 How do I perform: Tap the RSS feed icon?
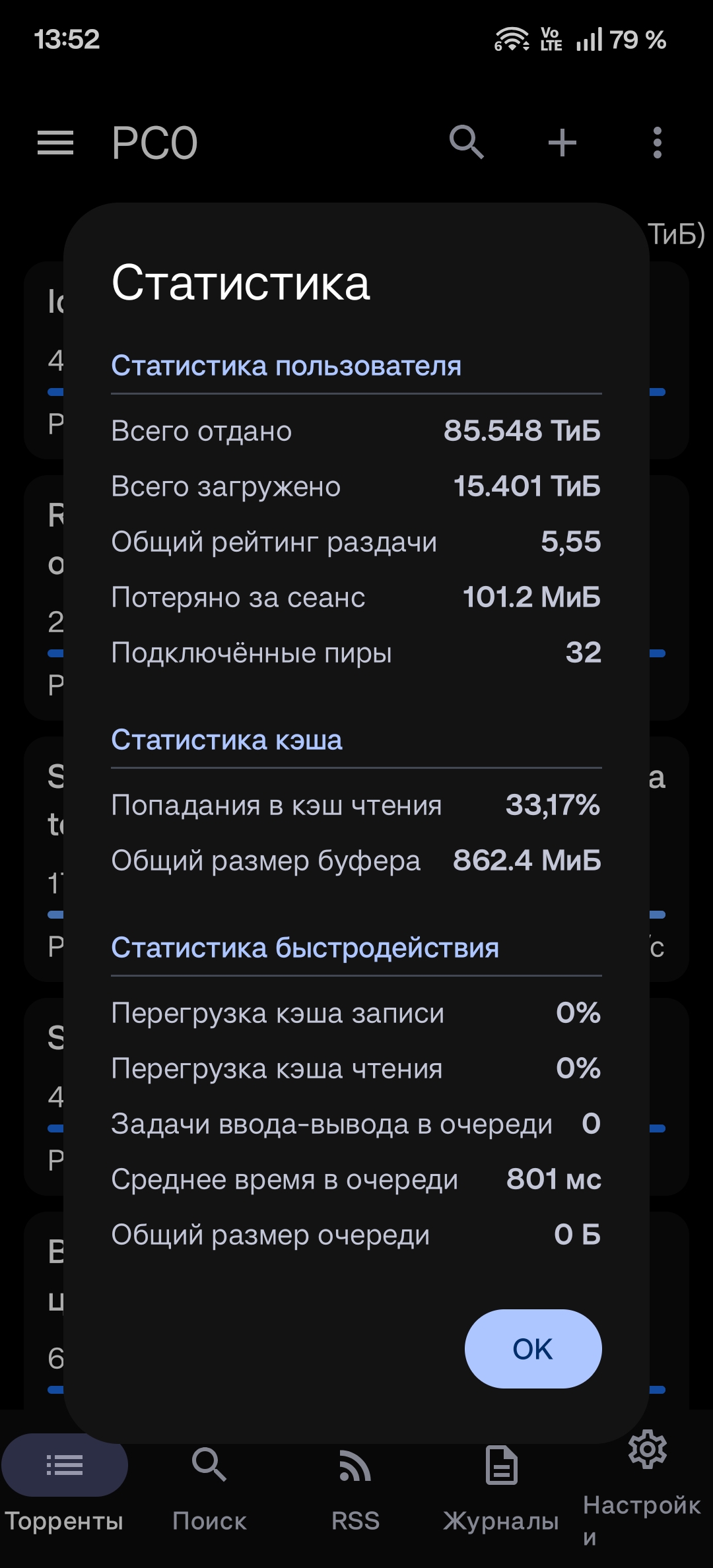point(355,1465)
